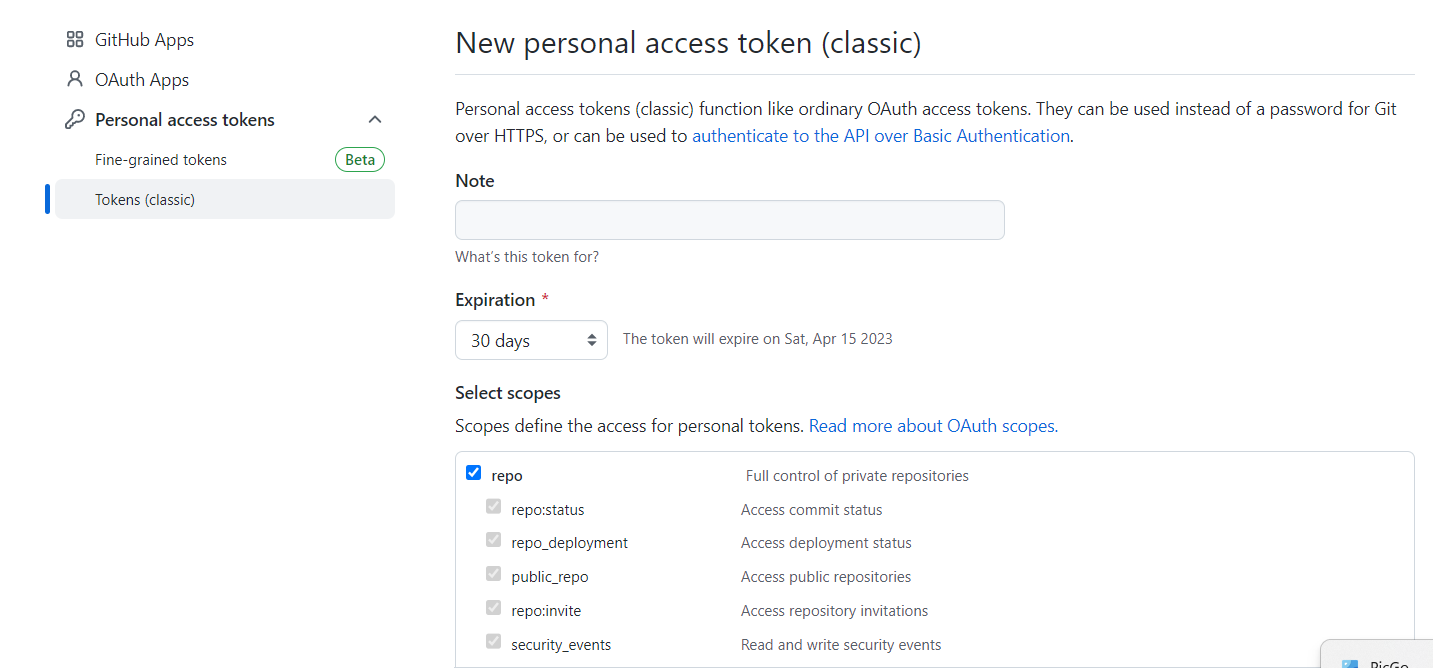The image size is (1433, 668).
Task: Click the PicGo icon at bottom right
Action: click(1350, 664)
